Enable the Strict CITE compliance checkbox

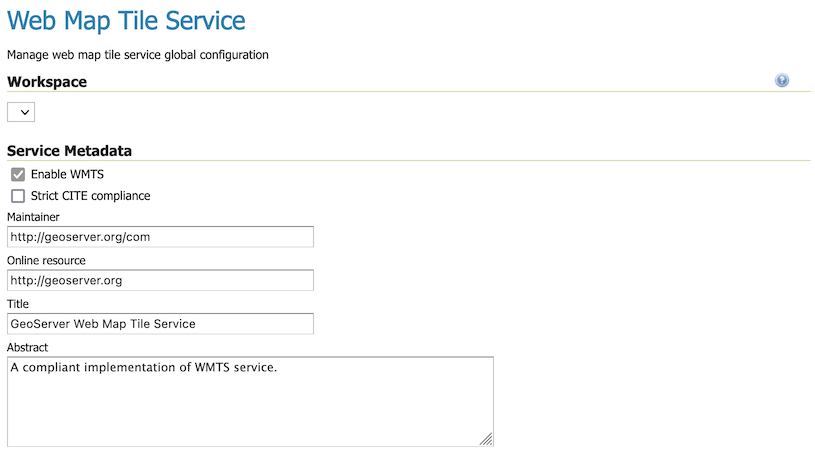click(18, 196)
